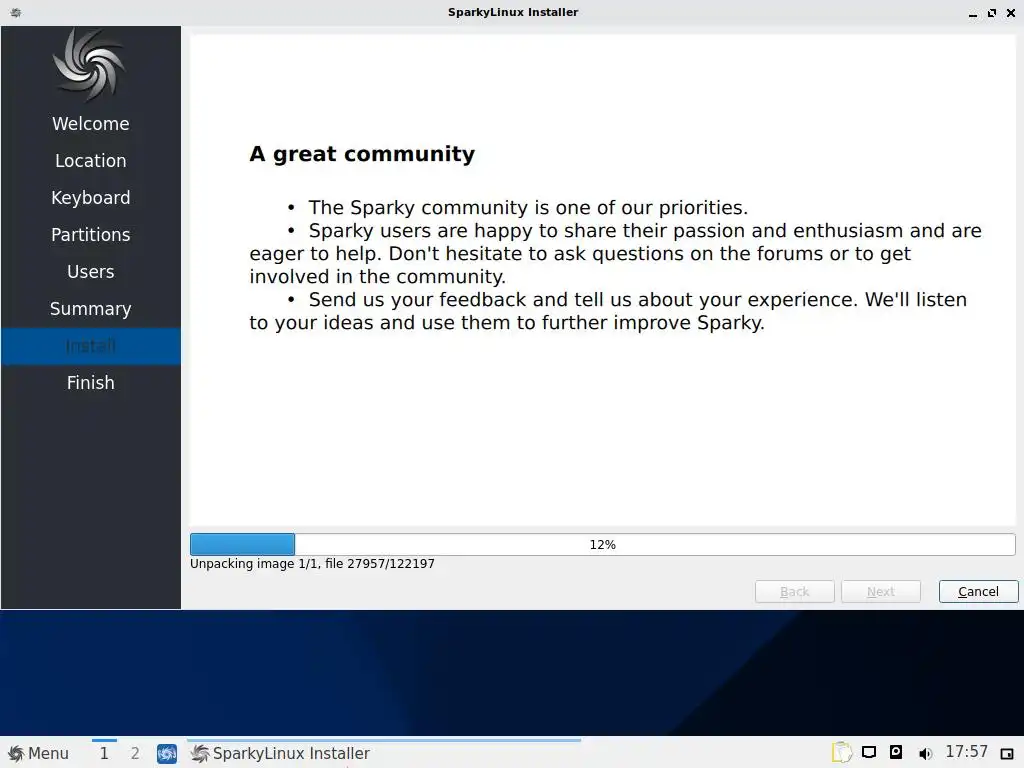Click the disabled Next button
This screenshot has height=768, width=1024.
(x=880, y=592)
